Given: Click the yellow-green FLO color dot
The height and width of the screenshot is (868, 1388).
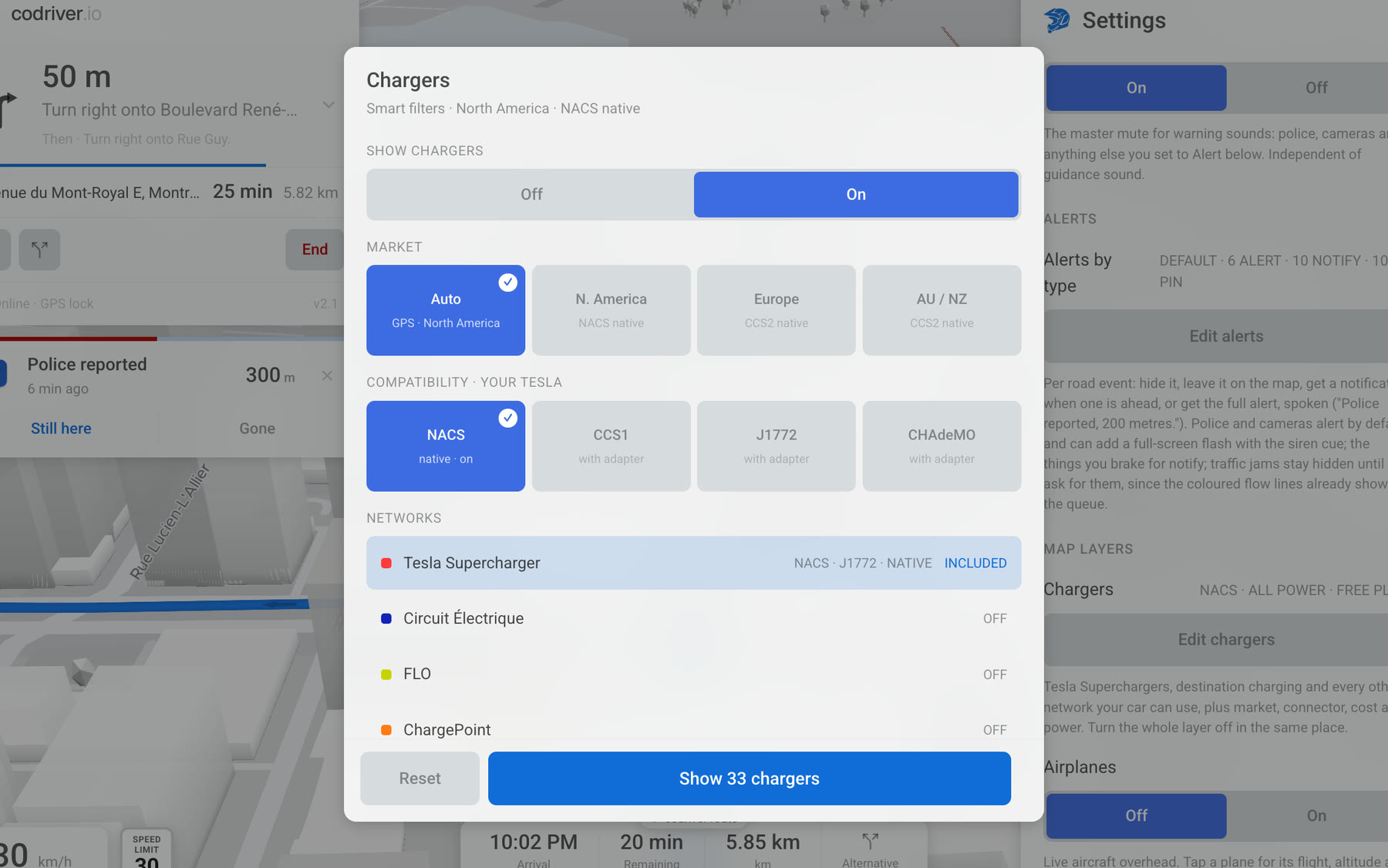Looking at the screenshot, I should pos(386,675).
